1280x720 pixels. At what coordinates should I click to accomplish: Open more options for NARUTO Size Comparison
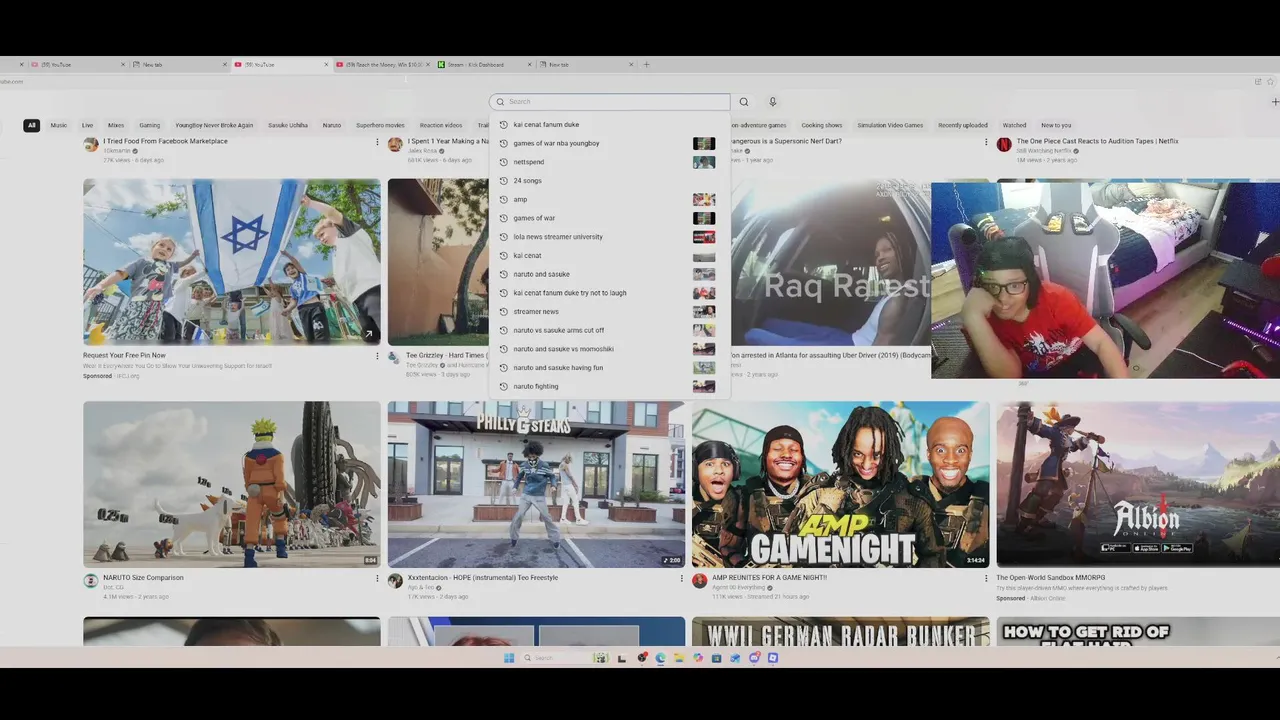tap(377, 578)
